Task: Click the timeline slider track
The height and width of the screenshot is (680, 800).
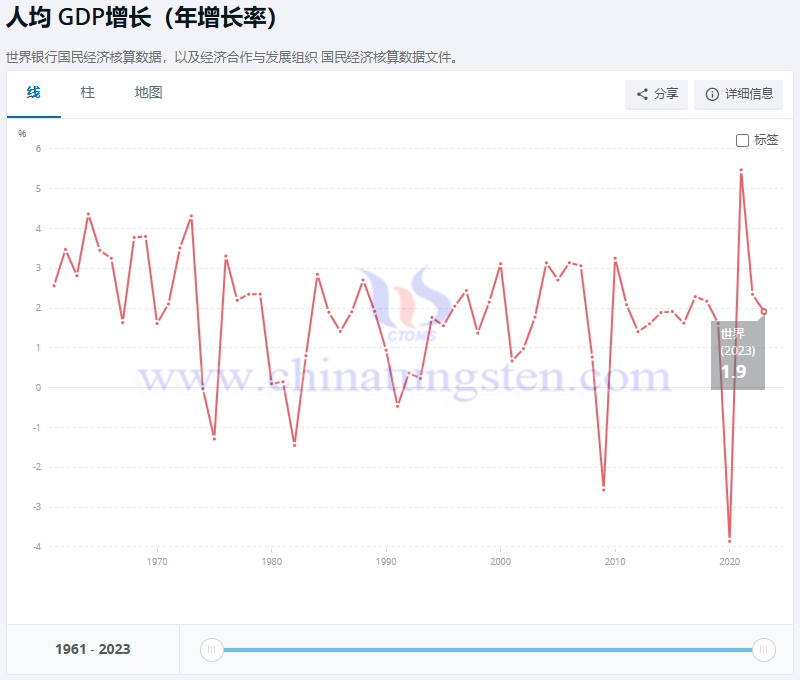Action: tap(490, 650)
